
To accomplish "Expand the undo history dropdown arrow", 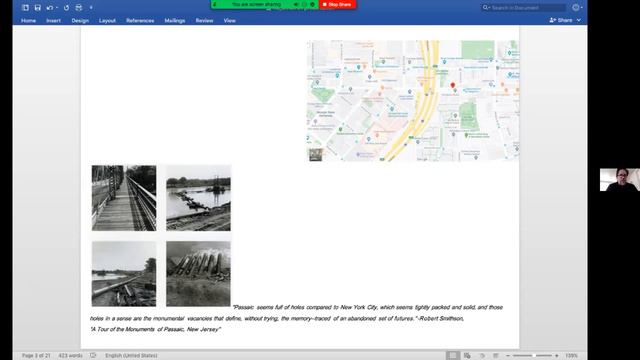I will point(57,7).
